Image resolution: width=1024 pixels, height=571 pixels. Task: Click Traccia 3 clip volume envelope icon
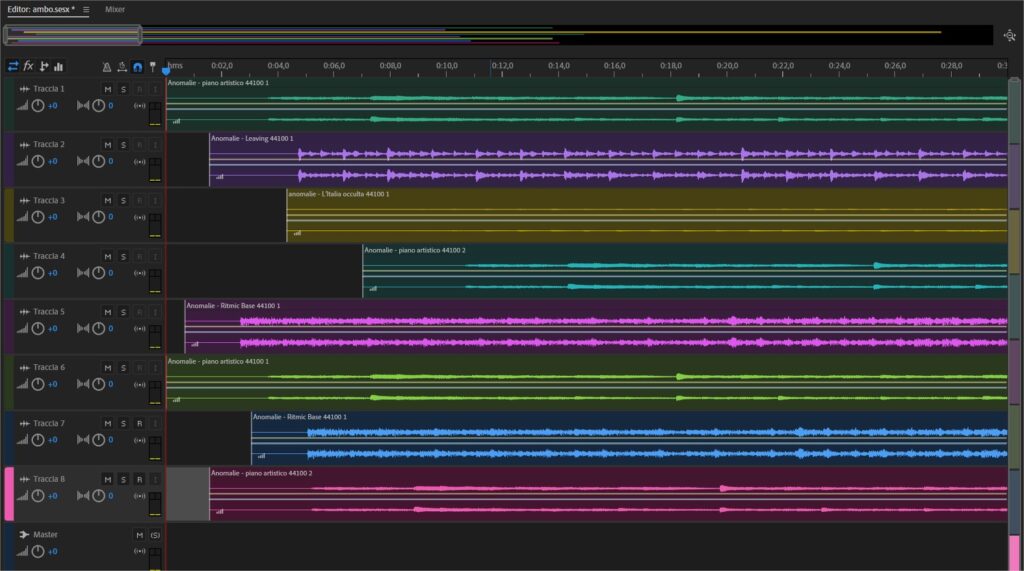pyautogui.click(x=297, y=233)
